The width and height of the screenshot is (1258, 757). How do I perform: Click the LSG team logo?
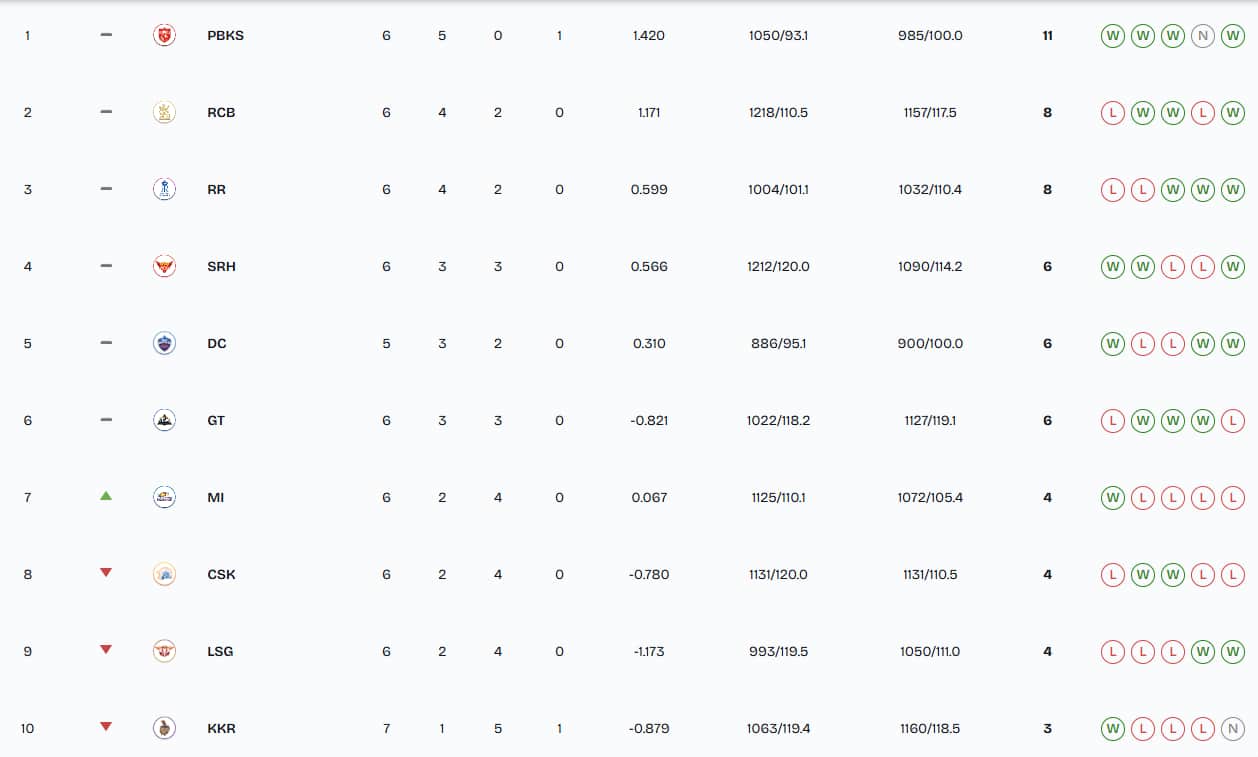point(164,651)
